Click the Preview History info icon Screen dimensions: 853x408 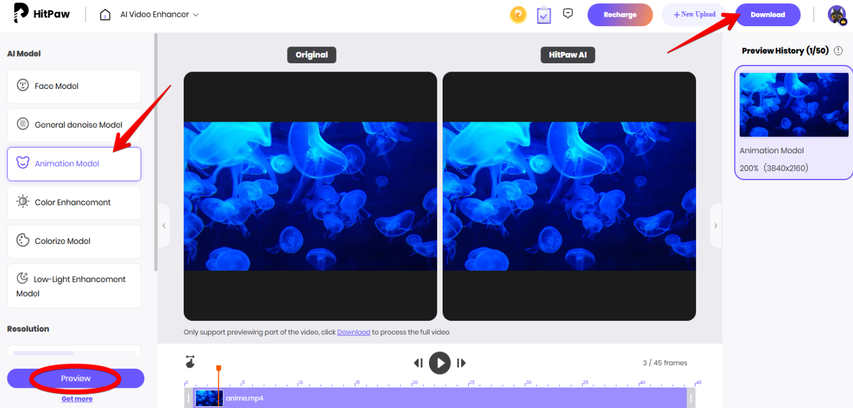[838, 51]
